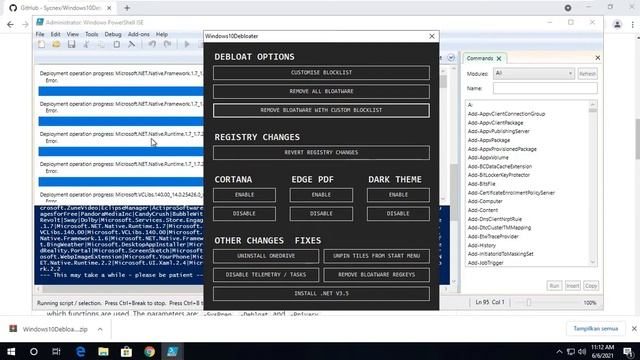Click Copy toolbar icon in ISE
This screenshot has width=640, height=360.
tap(101, 44)
